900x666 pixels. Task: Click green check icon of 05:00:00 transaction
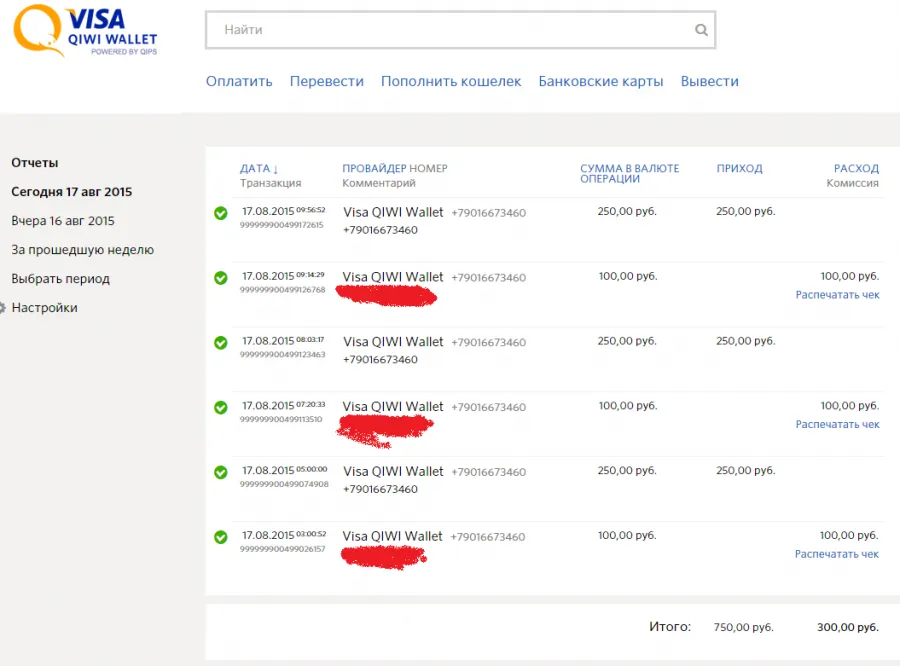220,473
